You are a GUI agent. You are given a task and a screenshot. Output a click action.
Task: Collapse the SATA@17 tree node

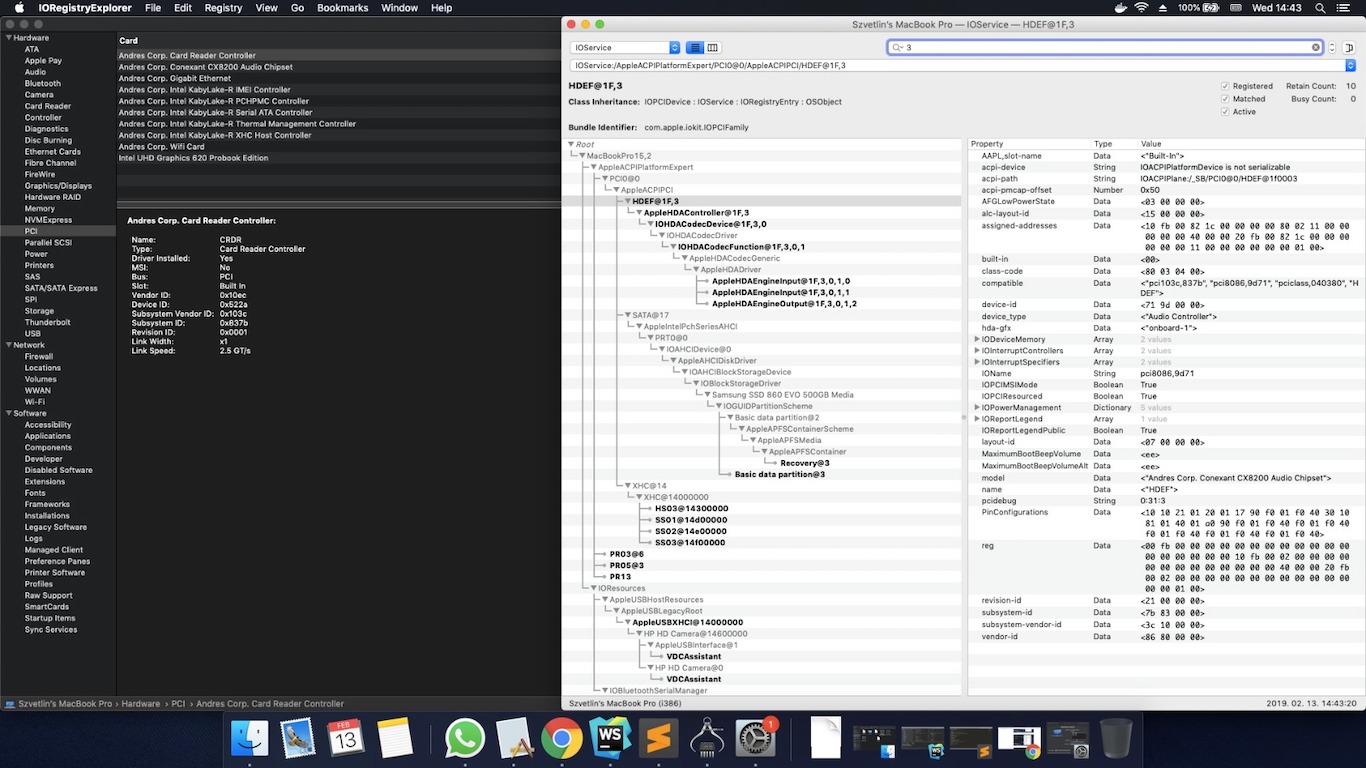click(x=627, y=315)
